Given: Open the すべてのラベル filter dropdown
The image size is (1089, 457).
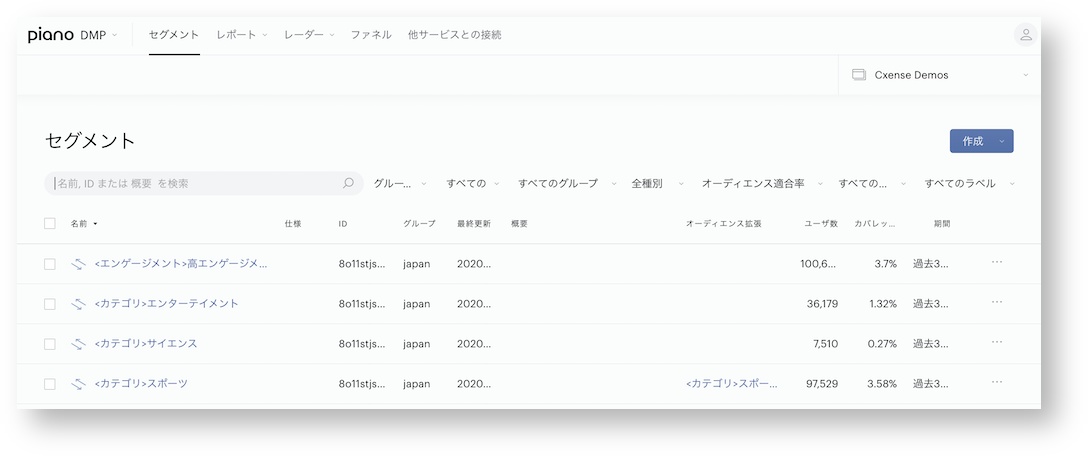Looking at the screenshot, I should pos(970,183).
